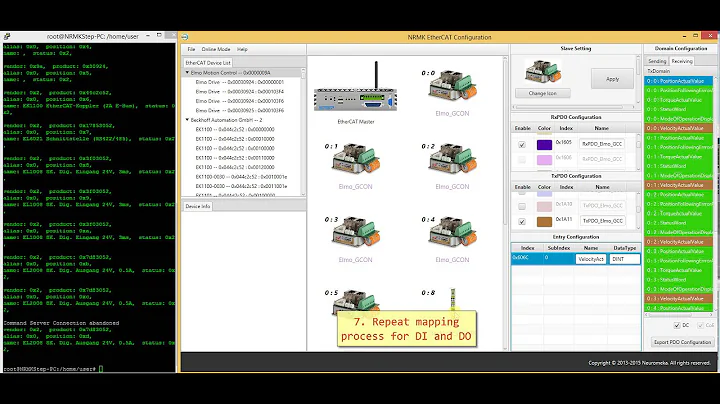The width and height of the screenshot is (720, 404).
Task: Open the Help menu
Action: point(242,49)
